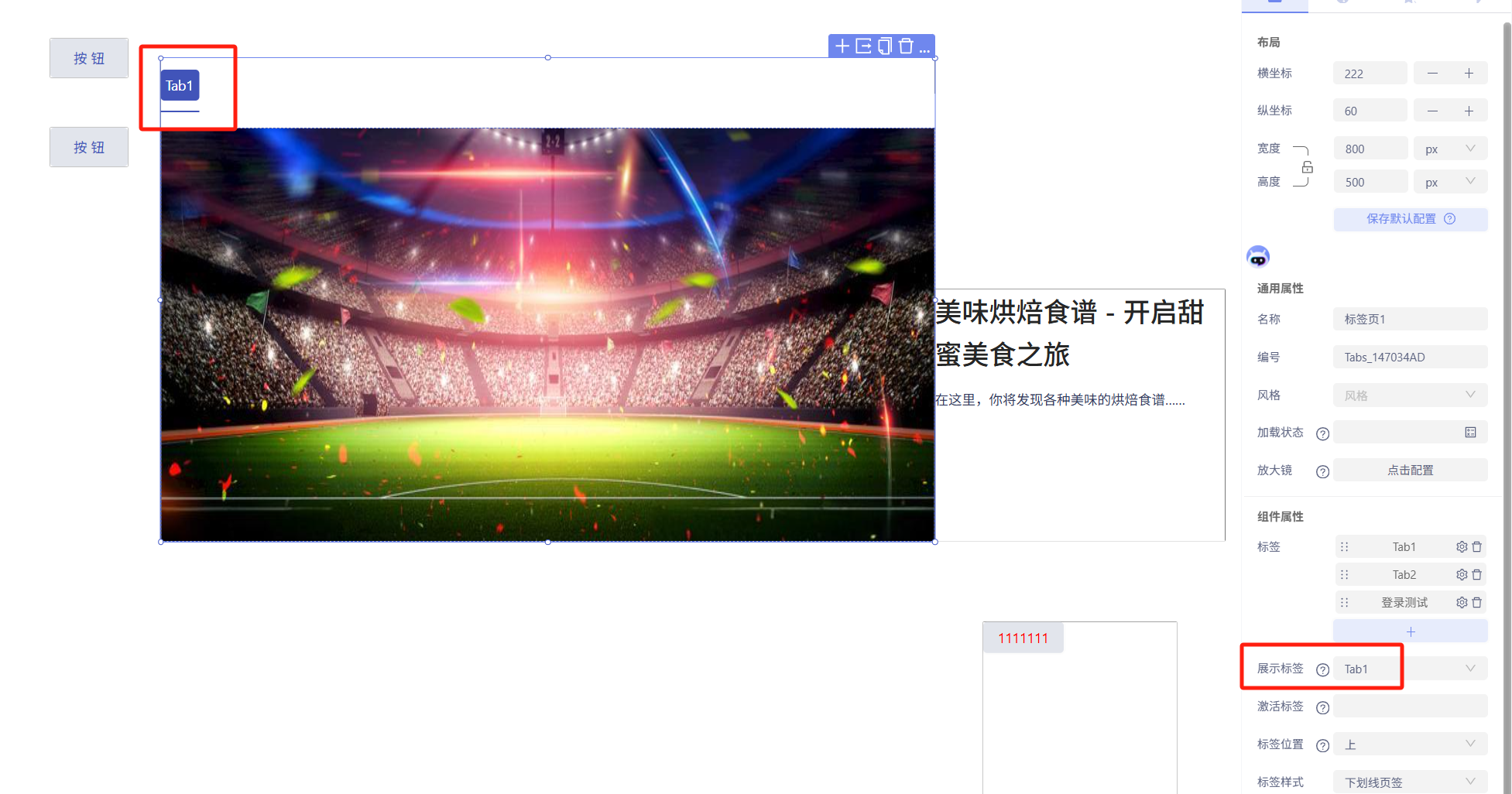Open the robot assistant icon
The width and height of the screenshot is (1512, 794).
(x=1258, y=256)
